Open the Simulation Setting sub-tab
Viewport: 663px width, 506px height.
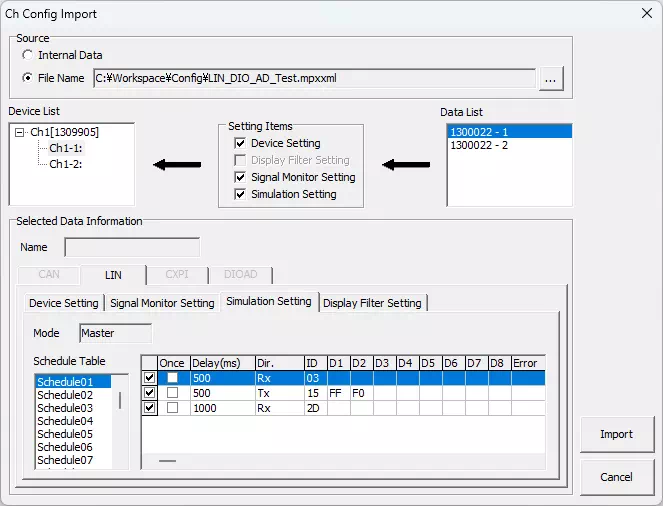tap(269, 301)
